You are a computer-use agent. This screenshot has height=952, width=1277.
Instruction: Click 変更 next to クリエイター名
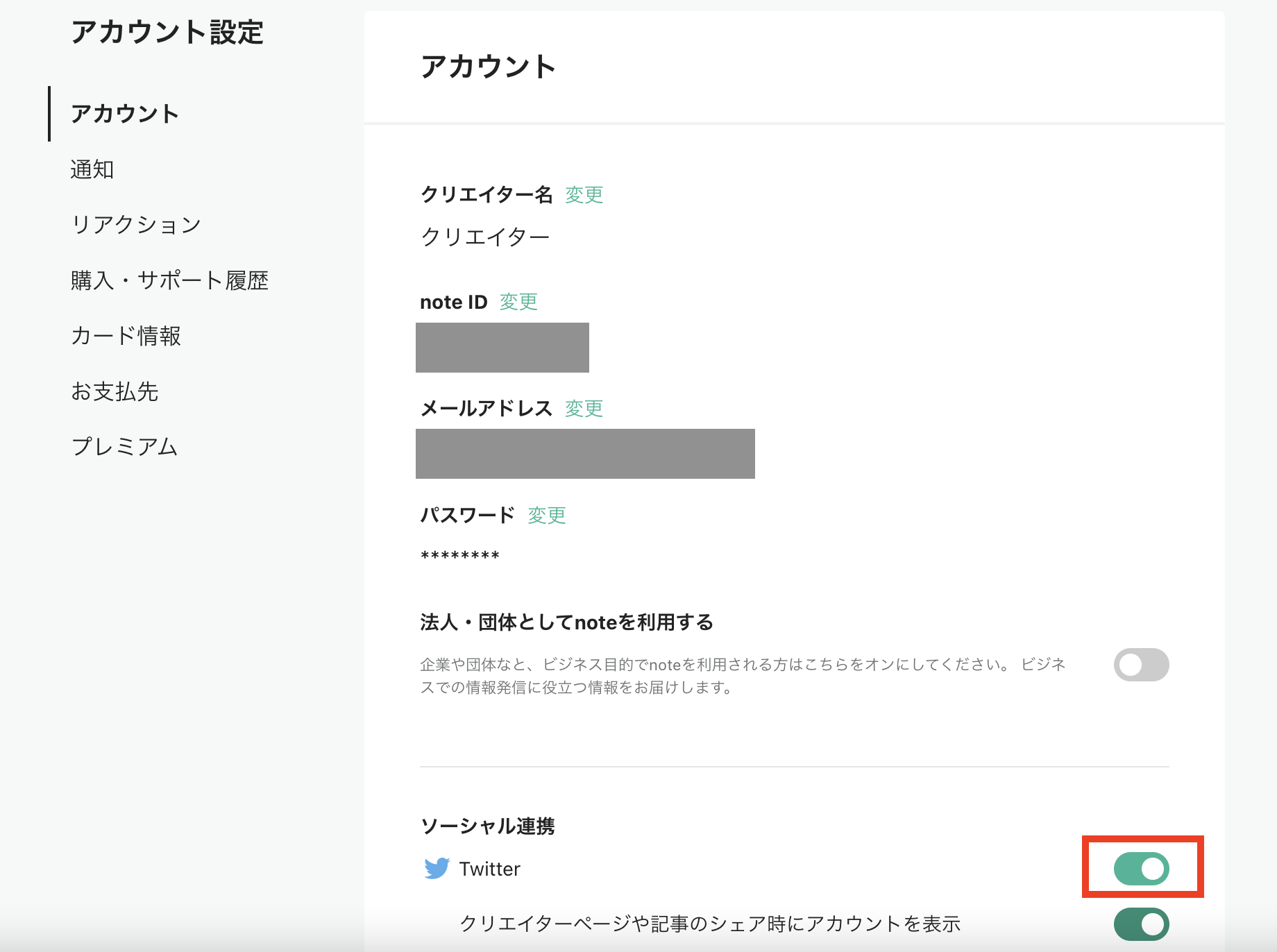(x=584, y=195)
